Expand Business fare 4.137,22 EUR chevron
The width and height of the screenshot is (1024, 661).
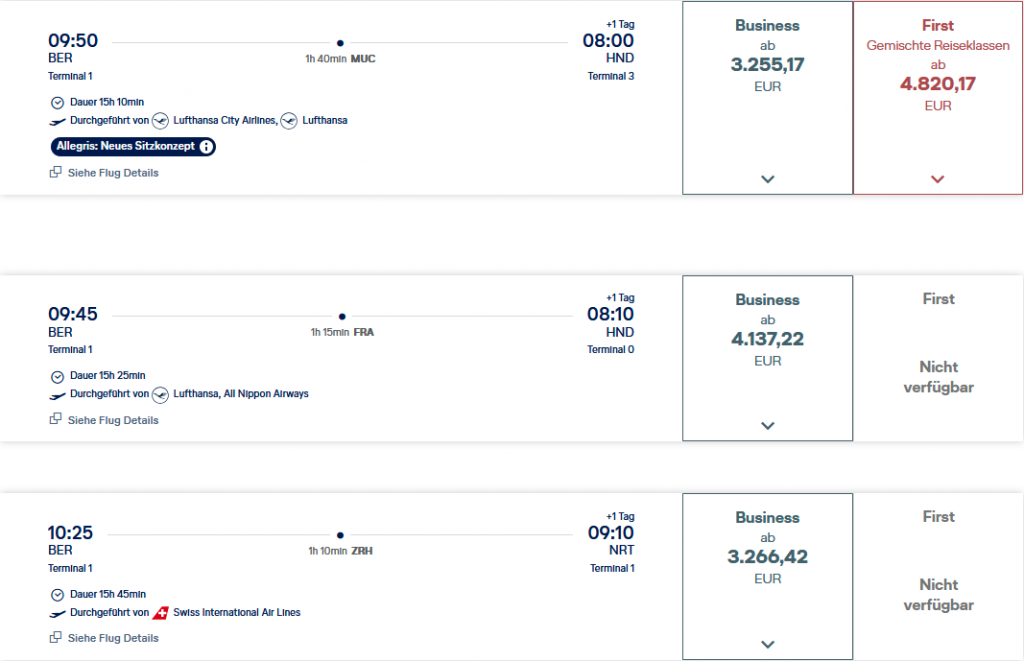tap(767, 425)
